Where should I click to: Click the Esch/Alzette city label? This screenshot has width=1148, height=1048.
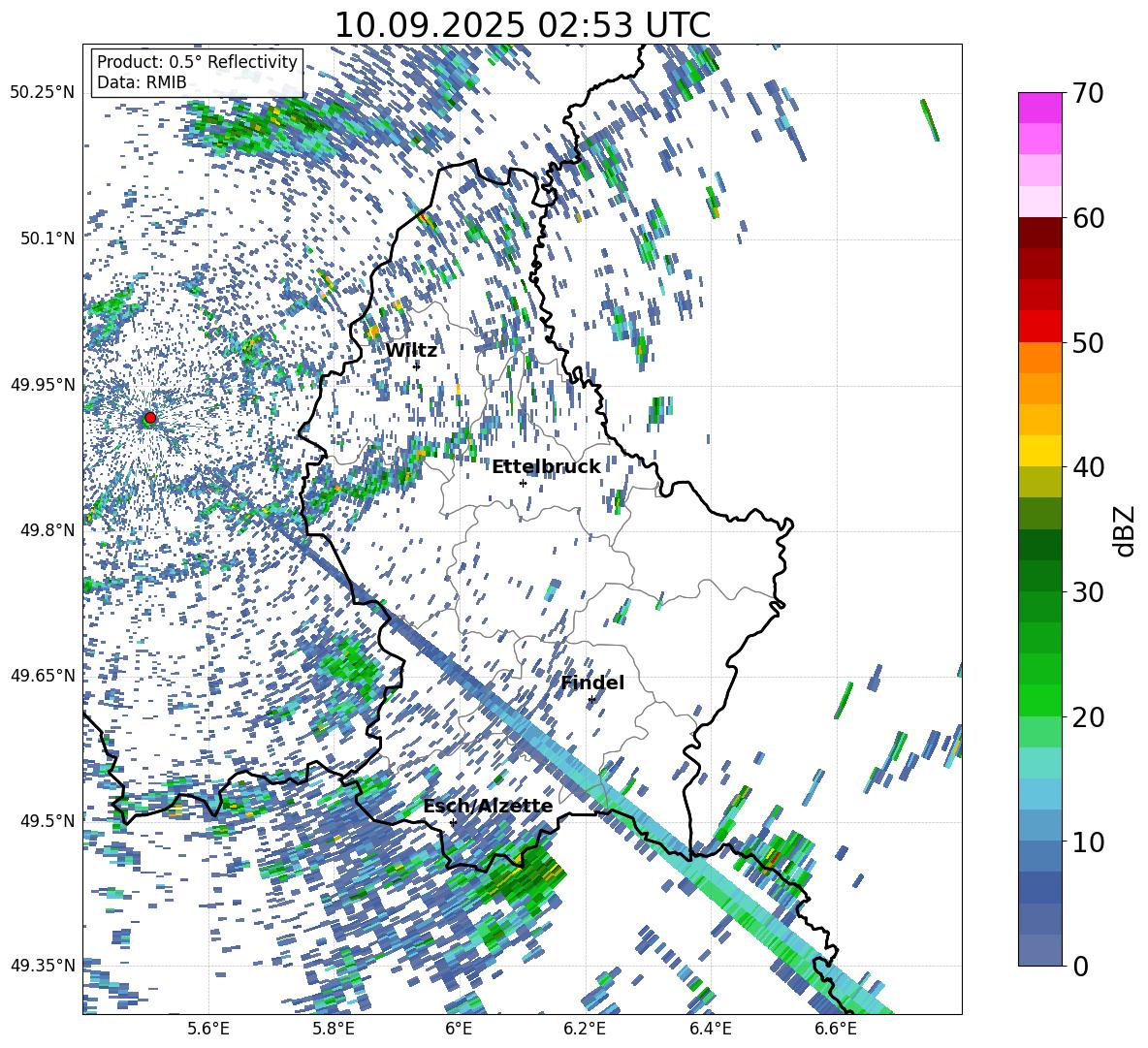point(488,806)
